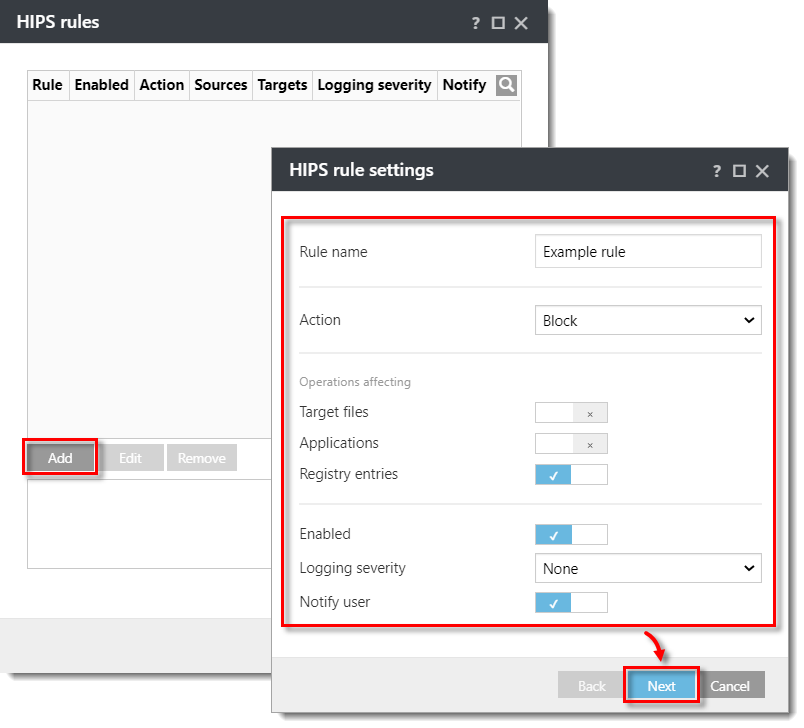Click Next to continue rule setup
Image resolution: width=804 pixels, height=728 pixels.
[x=661, y=686]
